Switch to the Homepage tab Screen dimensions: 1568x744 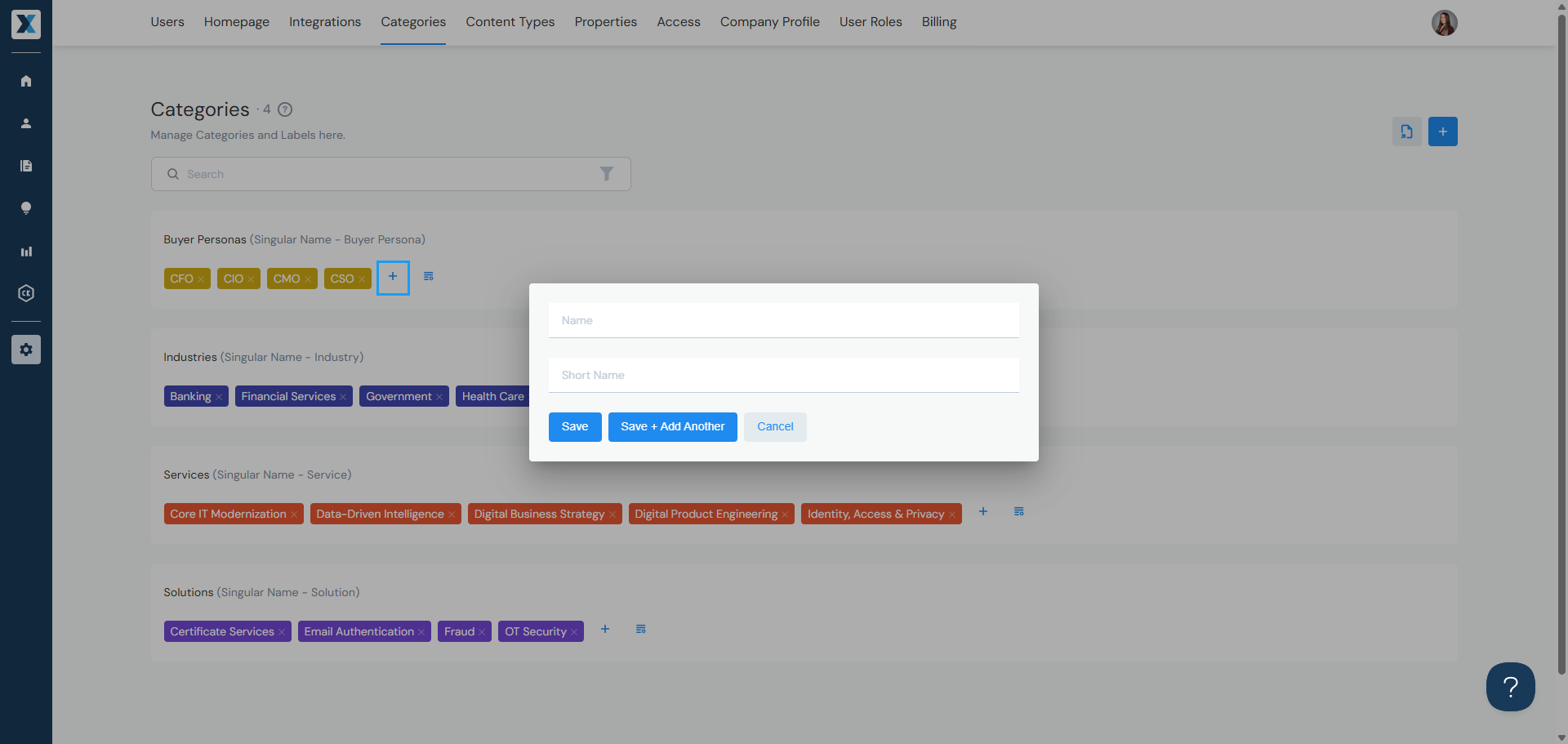[x=237, y=22]
